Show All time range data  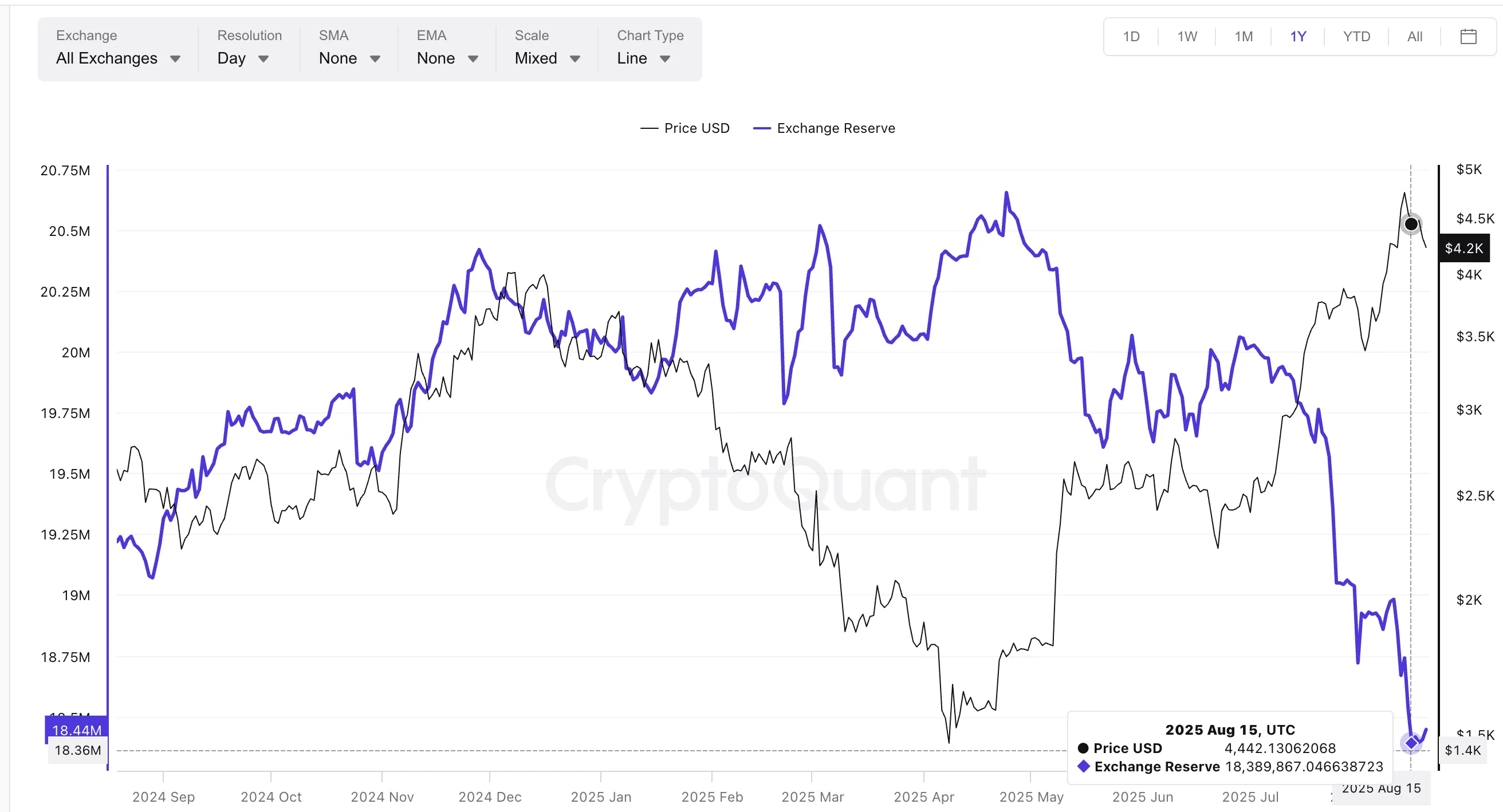pos(1414,37)
